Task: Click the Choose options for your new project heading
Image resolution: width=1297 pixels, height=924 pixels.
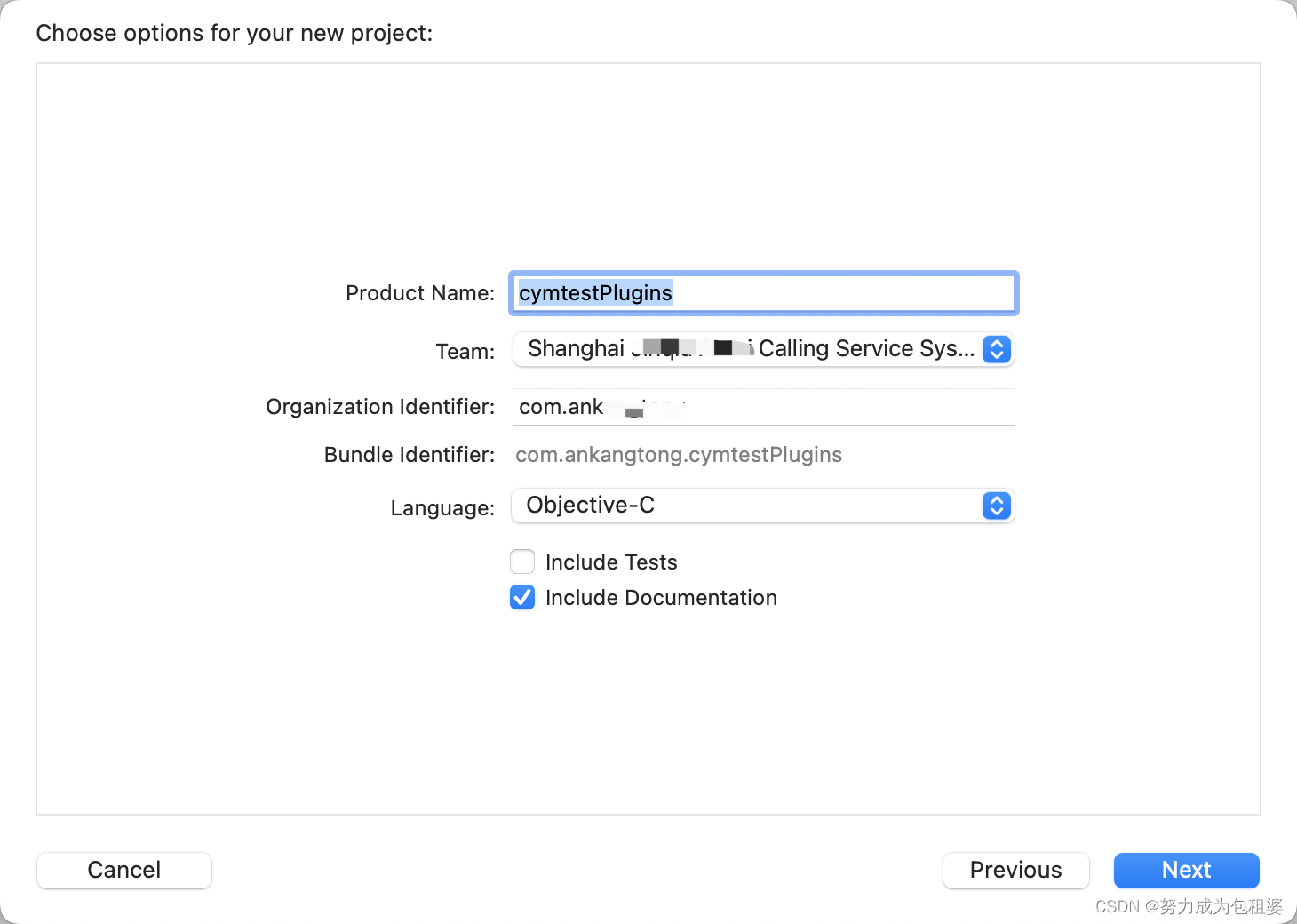Action: click(x=235, y=33)
